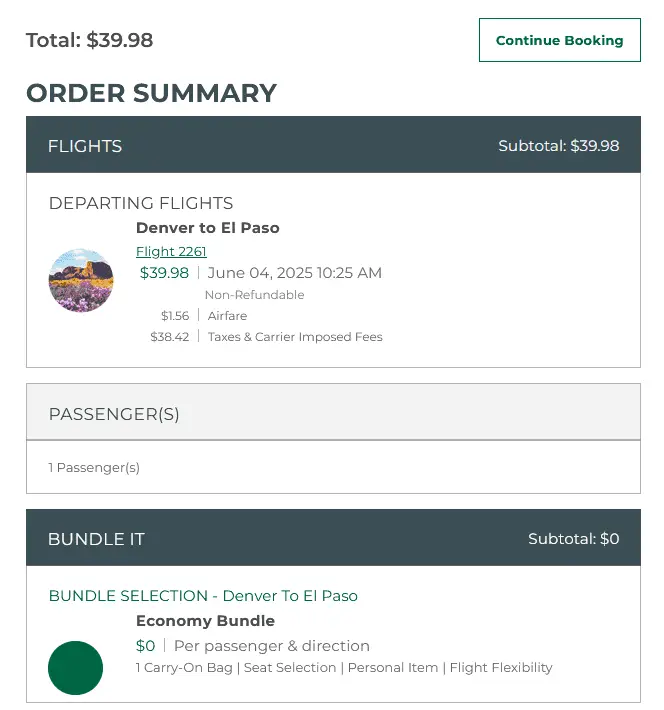Screen dimensions: 664x710
Task: Click the Non-Refundable label
Action: coord(254,295)
